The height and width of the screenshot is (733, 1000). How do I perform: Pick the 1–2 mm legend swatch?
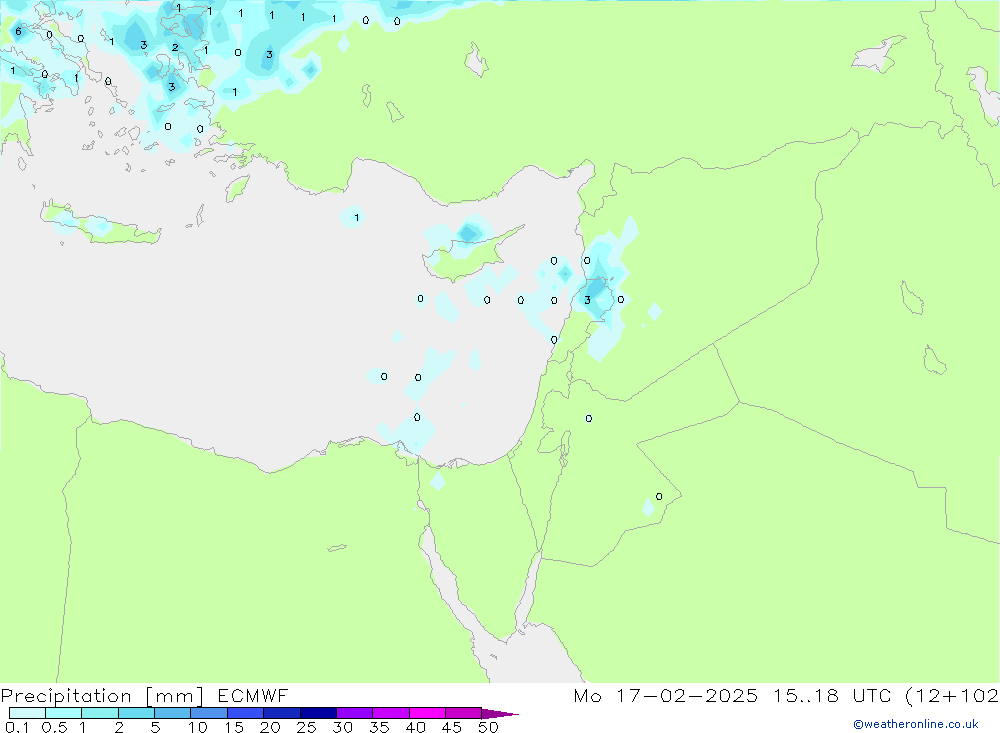(x=100, y=713)
